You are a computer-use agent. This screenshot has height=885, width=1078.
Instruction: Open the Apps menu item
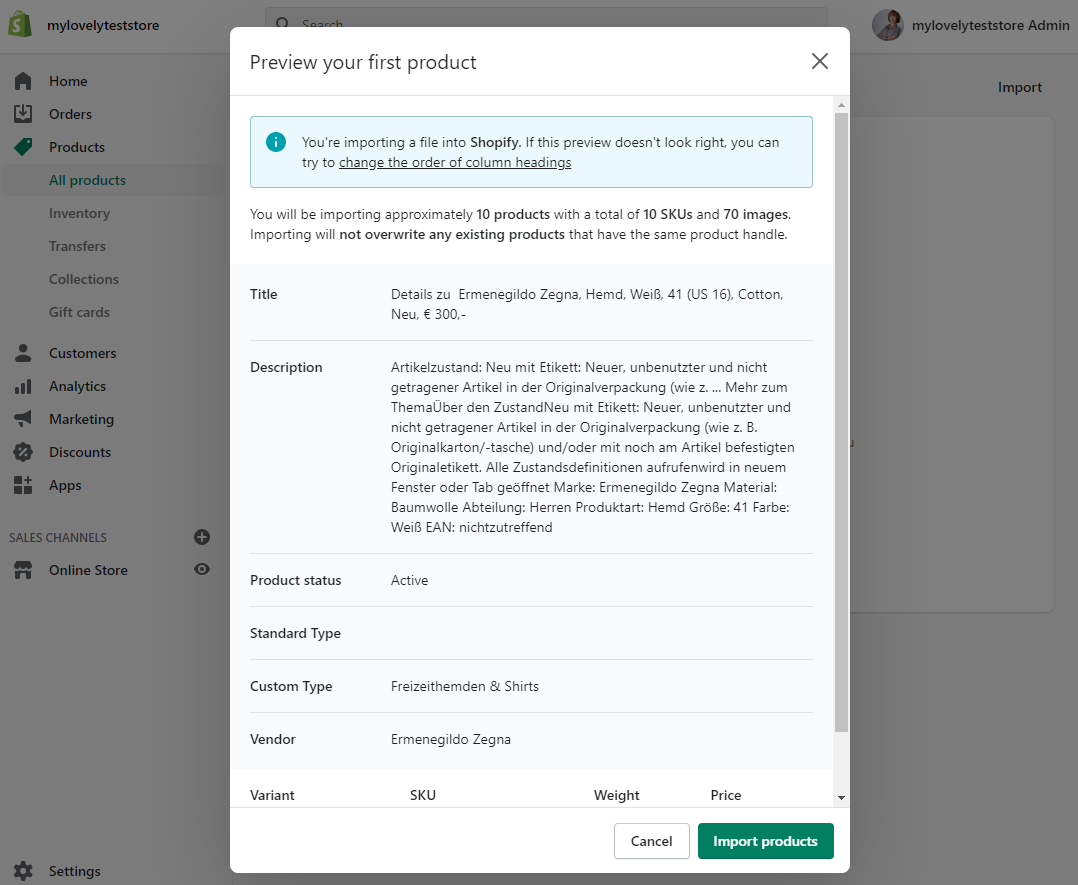coord(65,485)
